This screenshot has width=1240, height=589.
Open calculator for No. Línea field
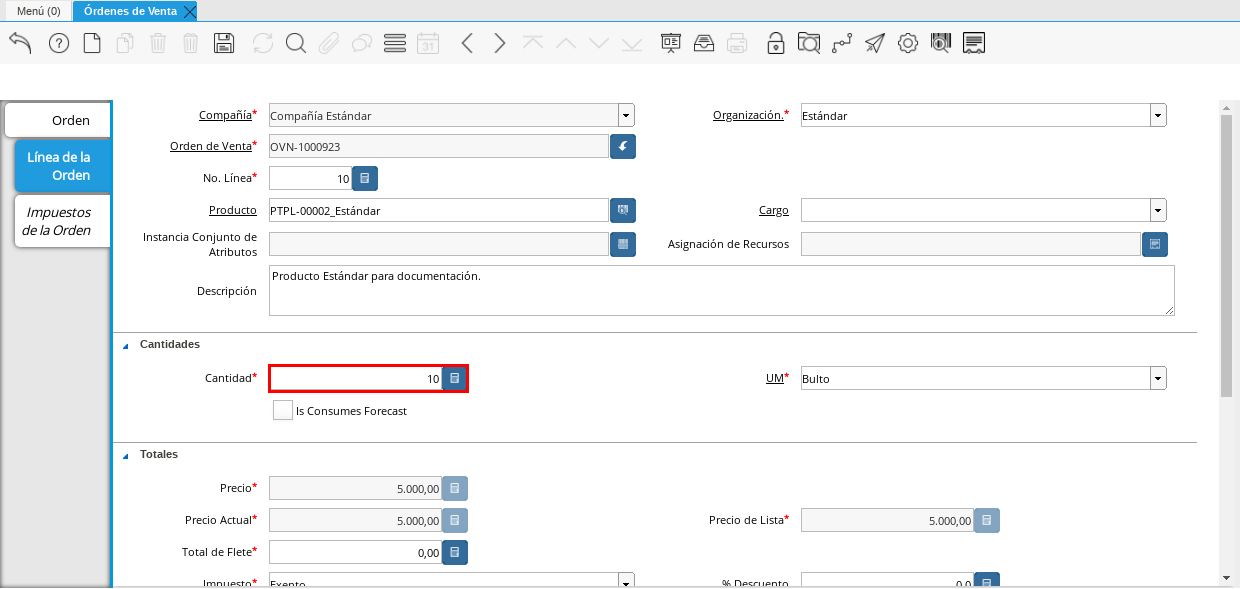(365, 178)
